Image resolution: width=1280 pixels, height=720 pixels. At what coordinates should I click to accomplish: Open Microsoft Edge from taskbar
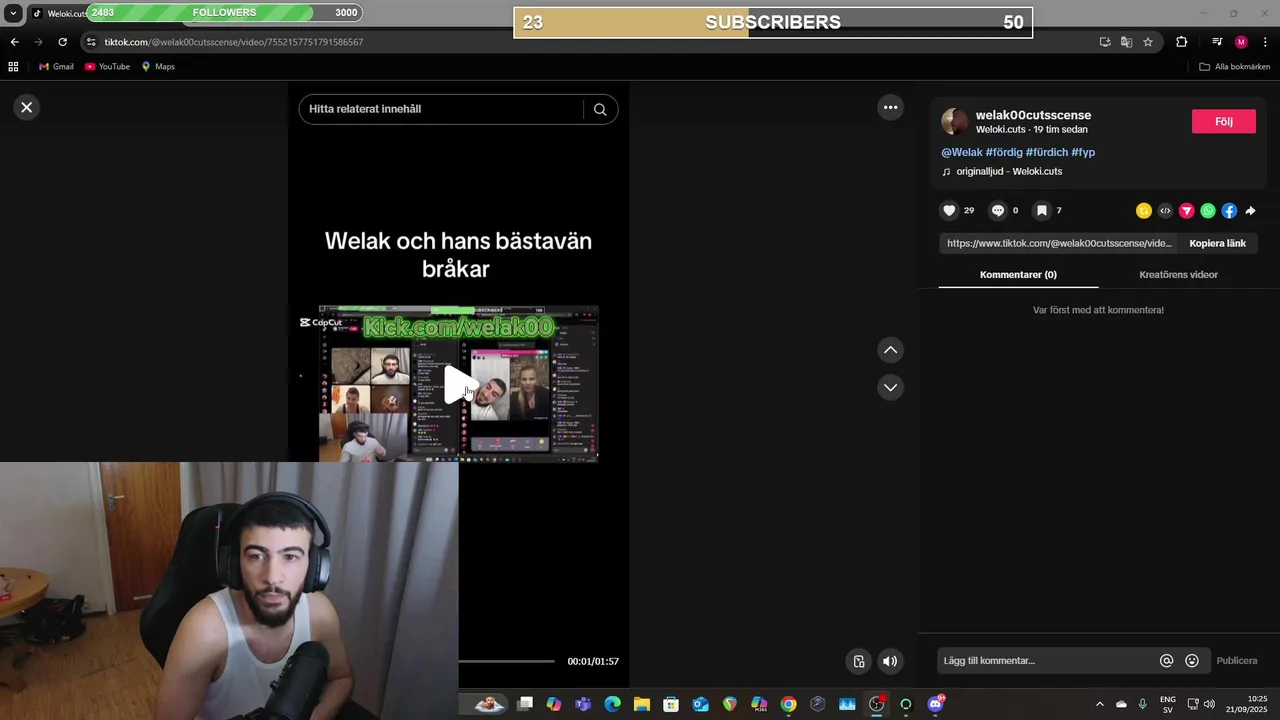tap(612, 704)
